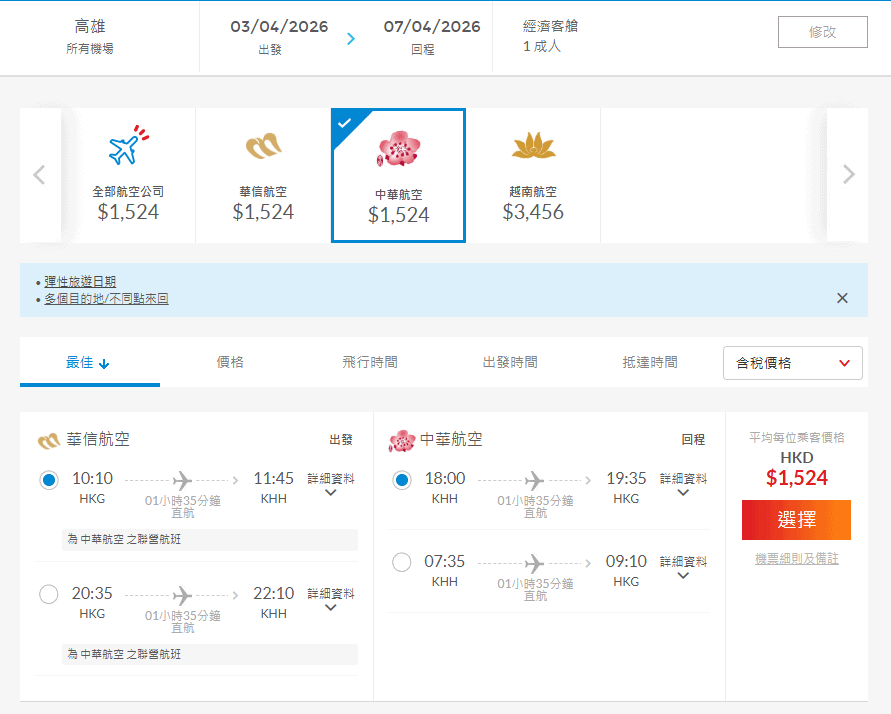Click the arrow between departure and return dates
Image resolution: width=891 pixels, height=714 pixels.
(351, 39)
